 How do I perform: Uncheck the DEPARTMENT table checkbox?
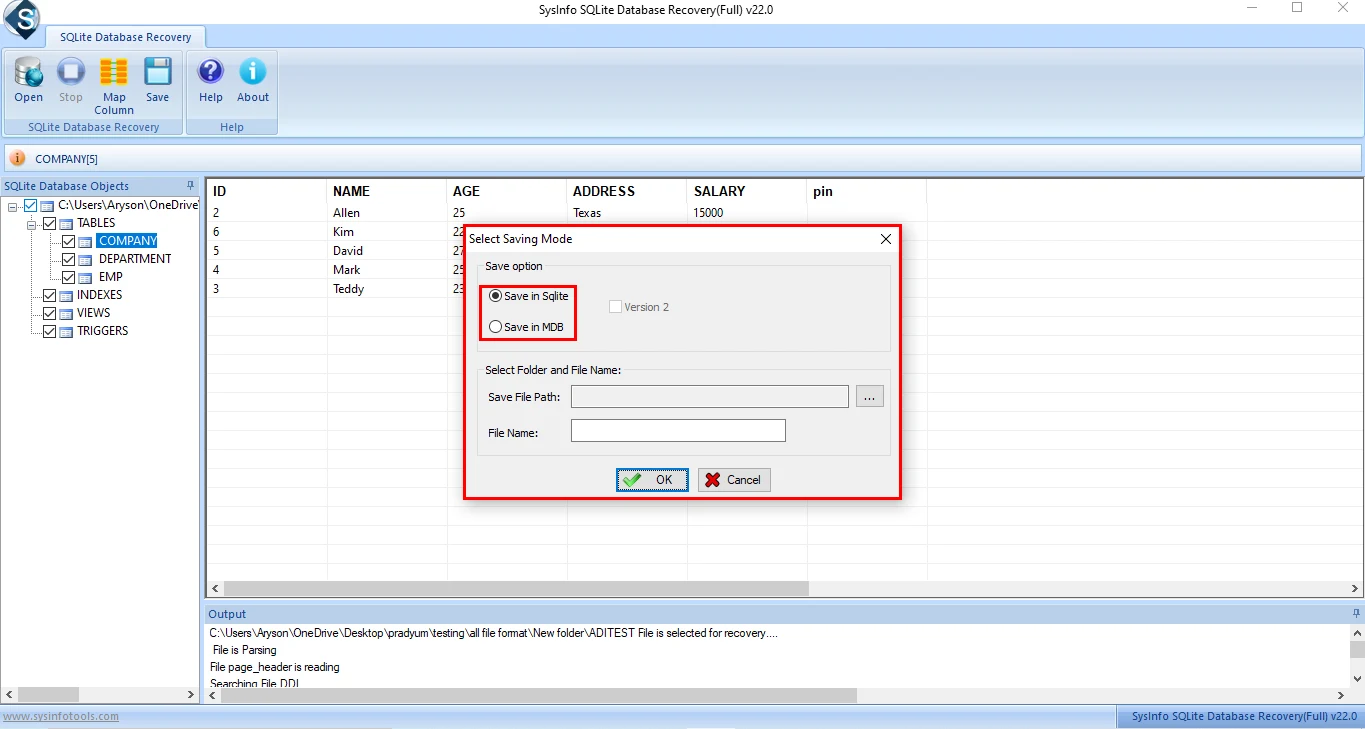coord(67,258)
